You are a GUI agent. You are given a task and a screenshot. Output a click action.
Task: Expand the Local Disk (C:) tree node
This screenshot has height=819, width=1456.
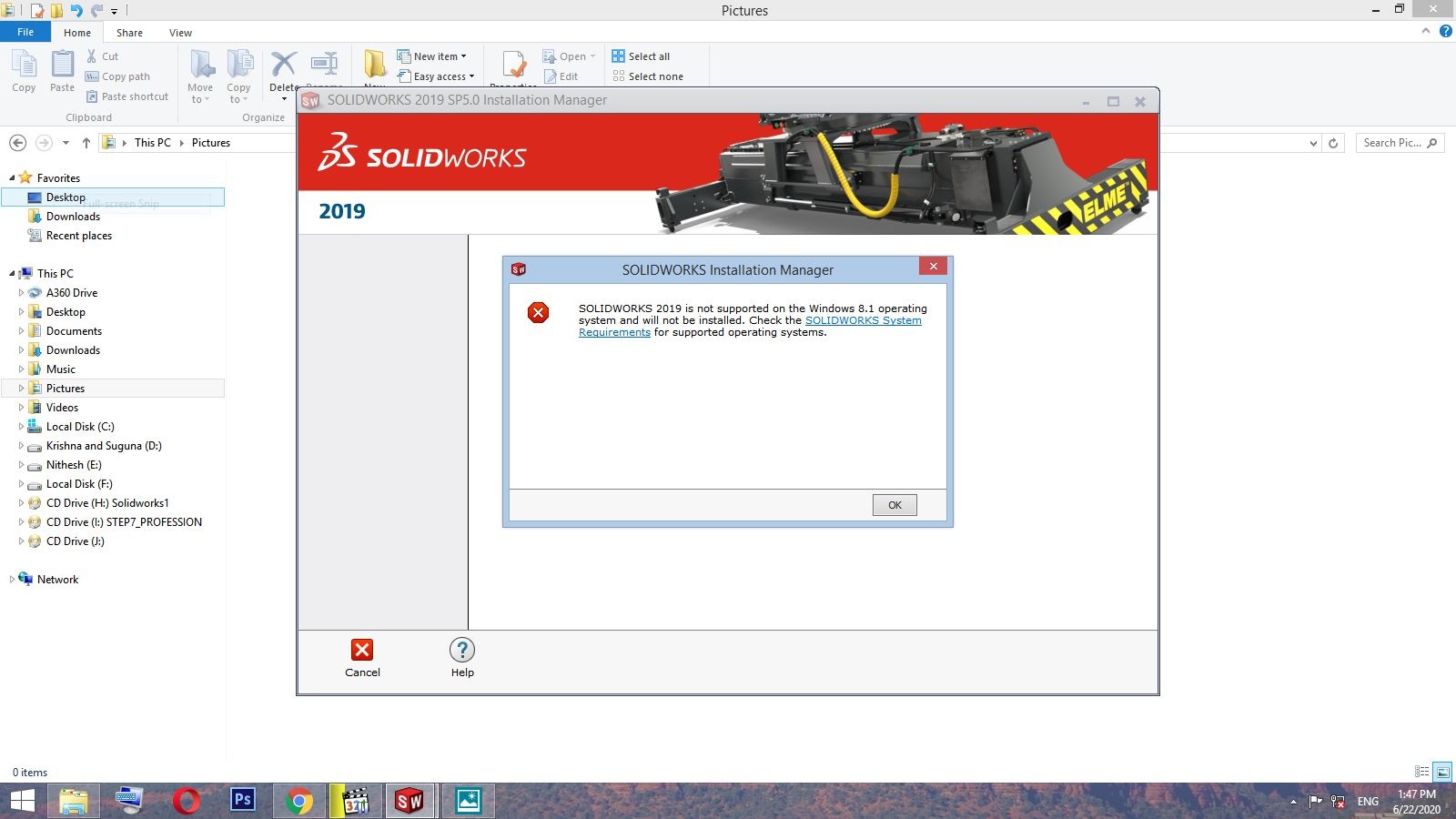point(21,427)
